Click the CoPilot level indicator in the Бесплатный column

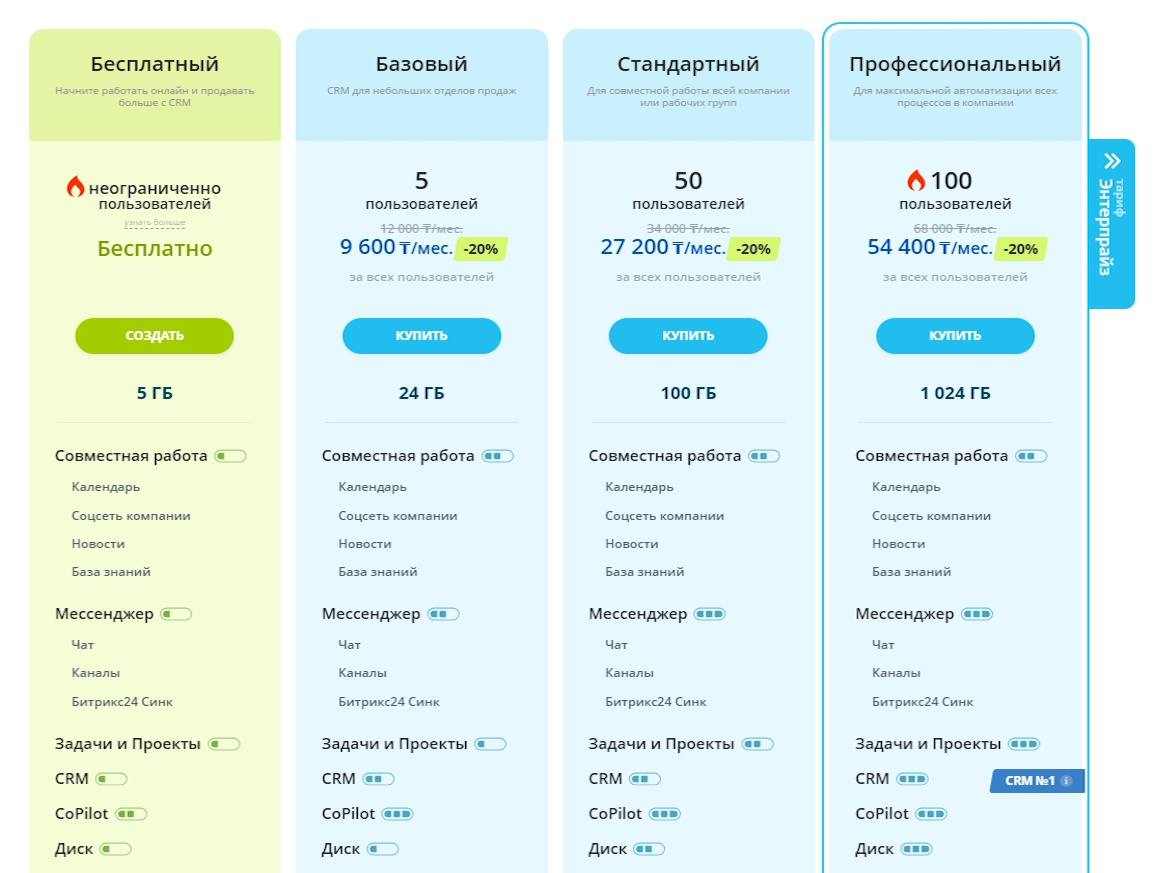point(131,814)
